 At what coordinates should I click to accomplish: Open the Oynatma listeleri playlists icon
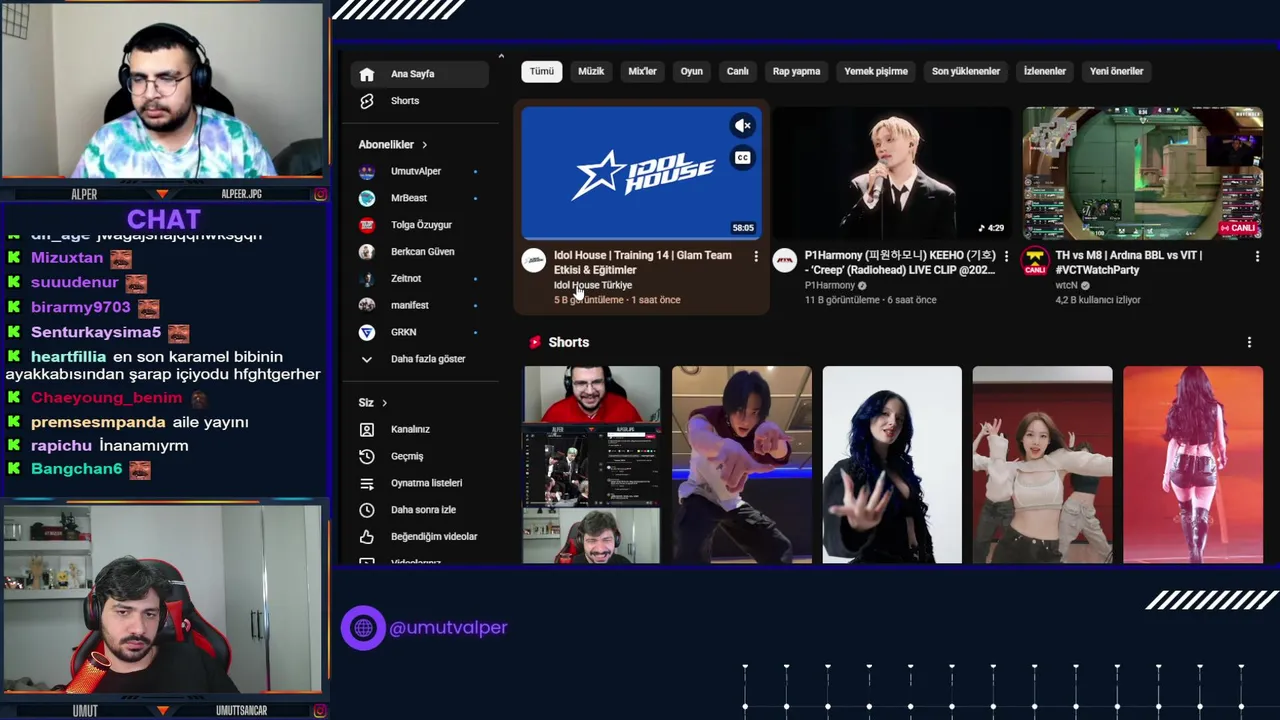tap(367, 483)
